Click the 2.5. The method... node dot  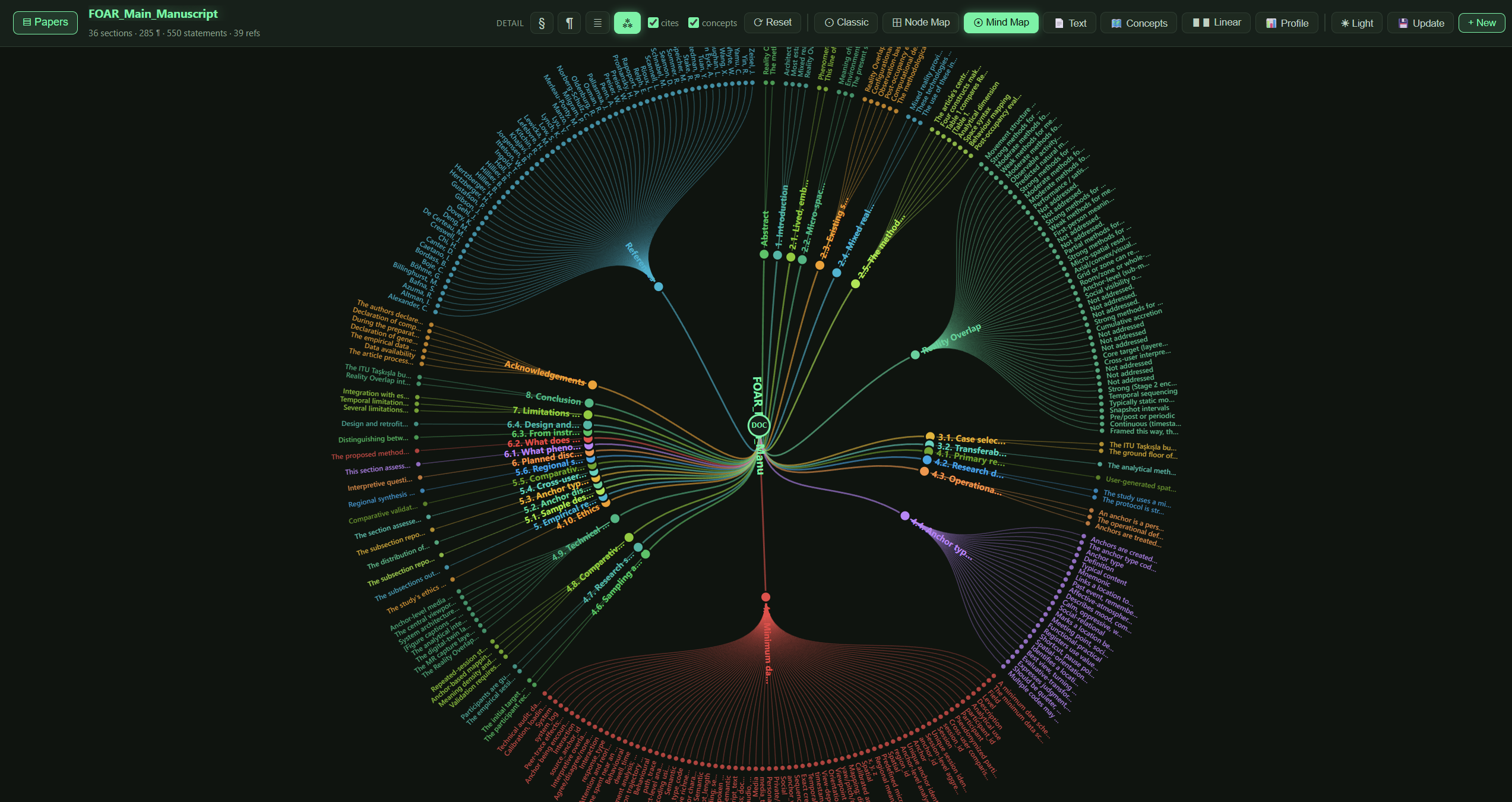click(855, 284)
